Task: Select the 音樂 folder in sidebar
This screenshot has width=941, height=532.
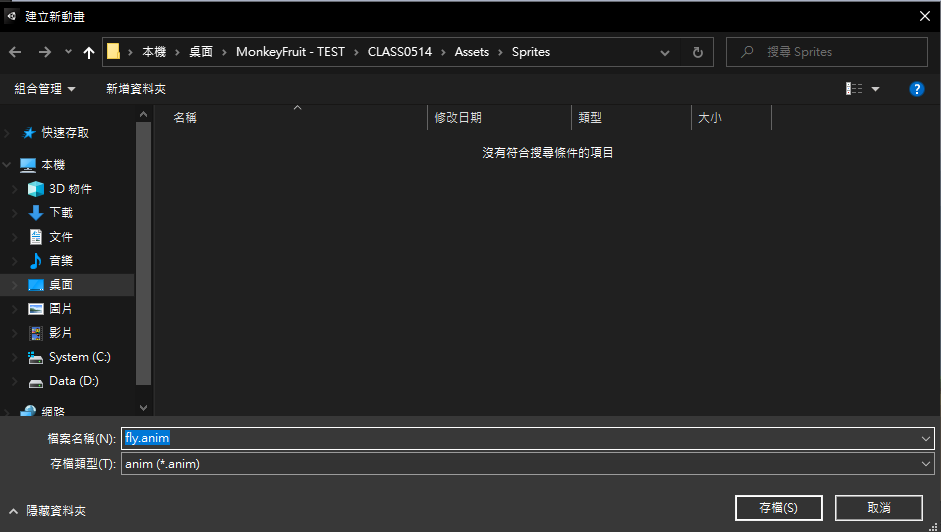Action: 61,261
